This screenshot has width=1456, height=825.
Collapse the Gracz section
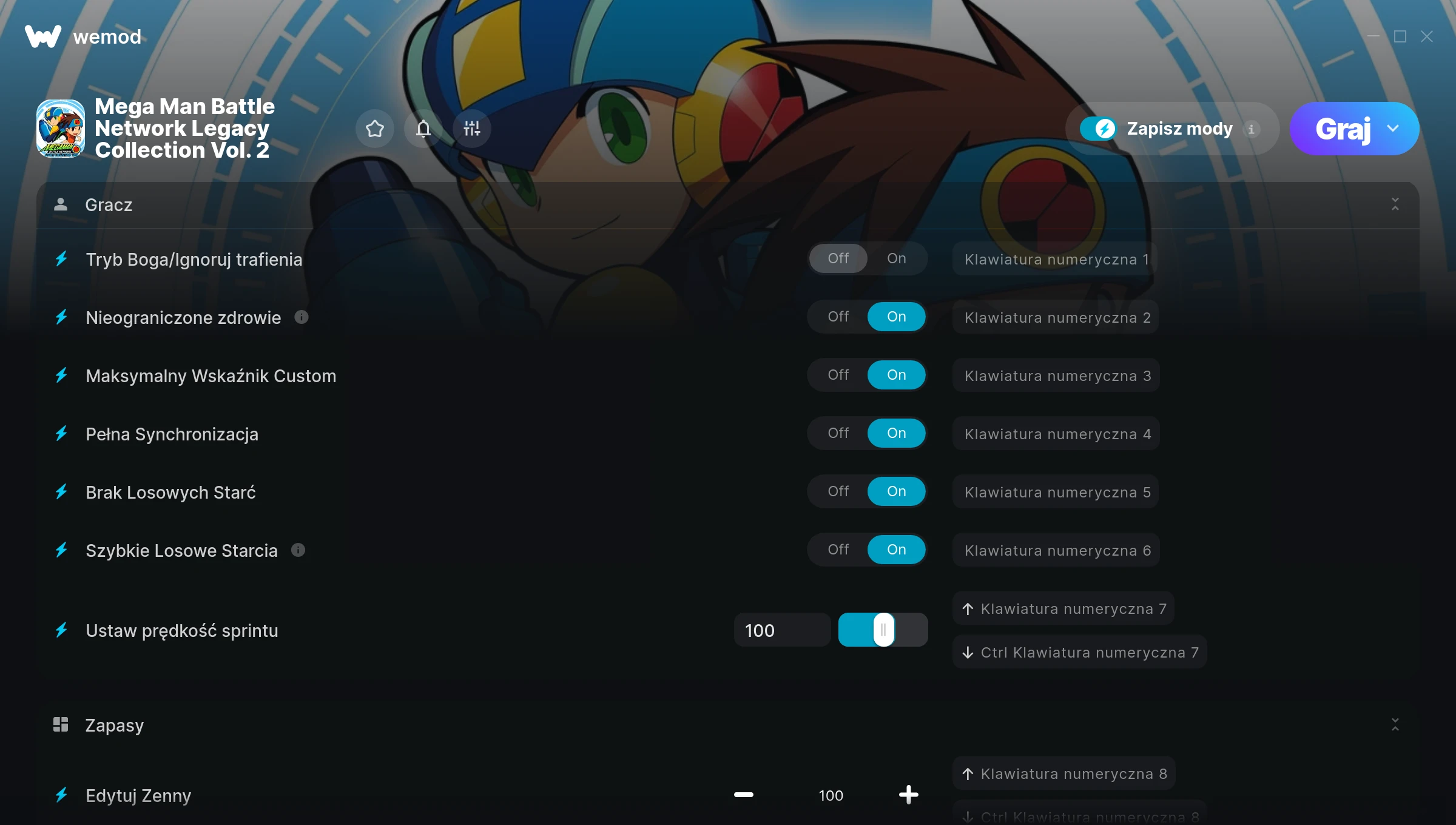click(1395, 204)
